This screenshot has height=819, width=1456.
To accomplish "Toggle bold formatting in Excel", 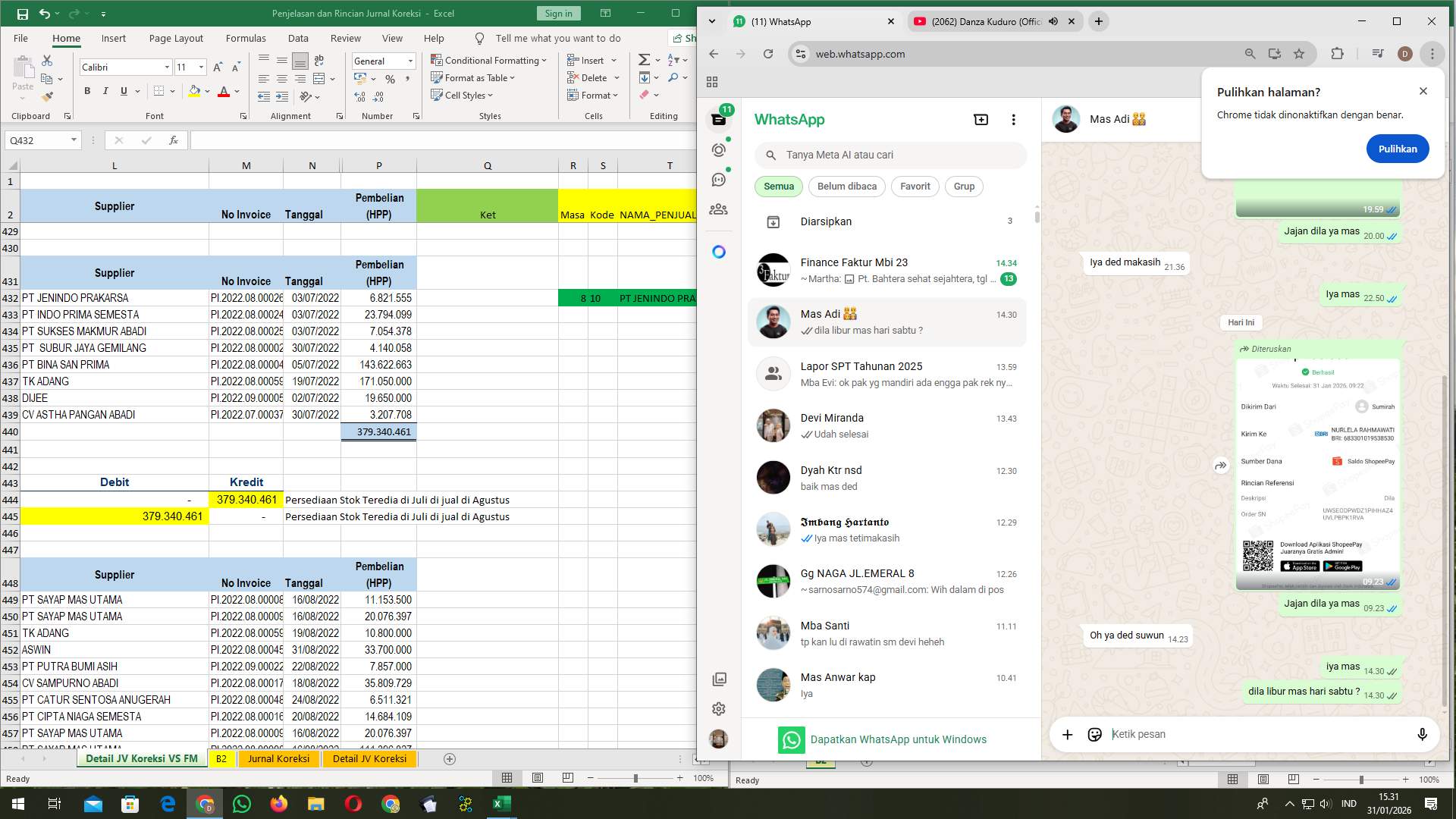I will 87,91.
